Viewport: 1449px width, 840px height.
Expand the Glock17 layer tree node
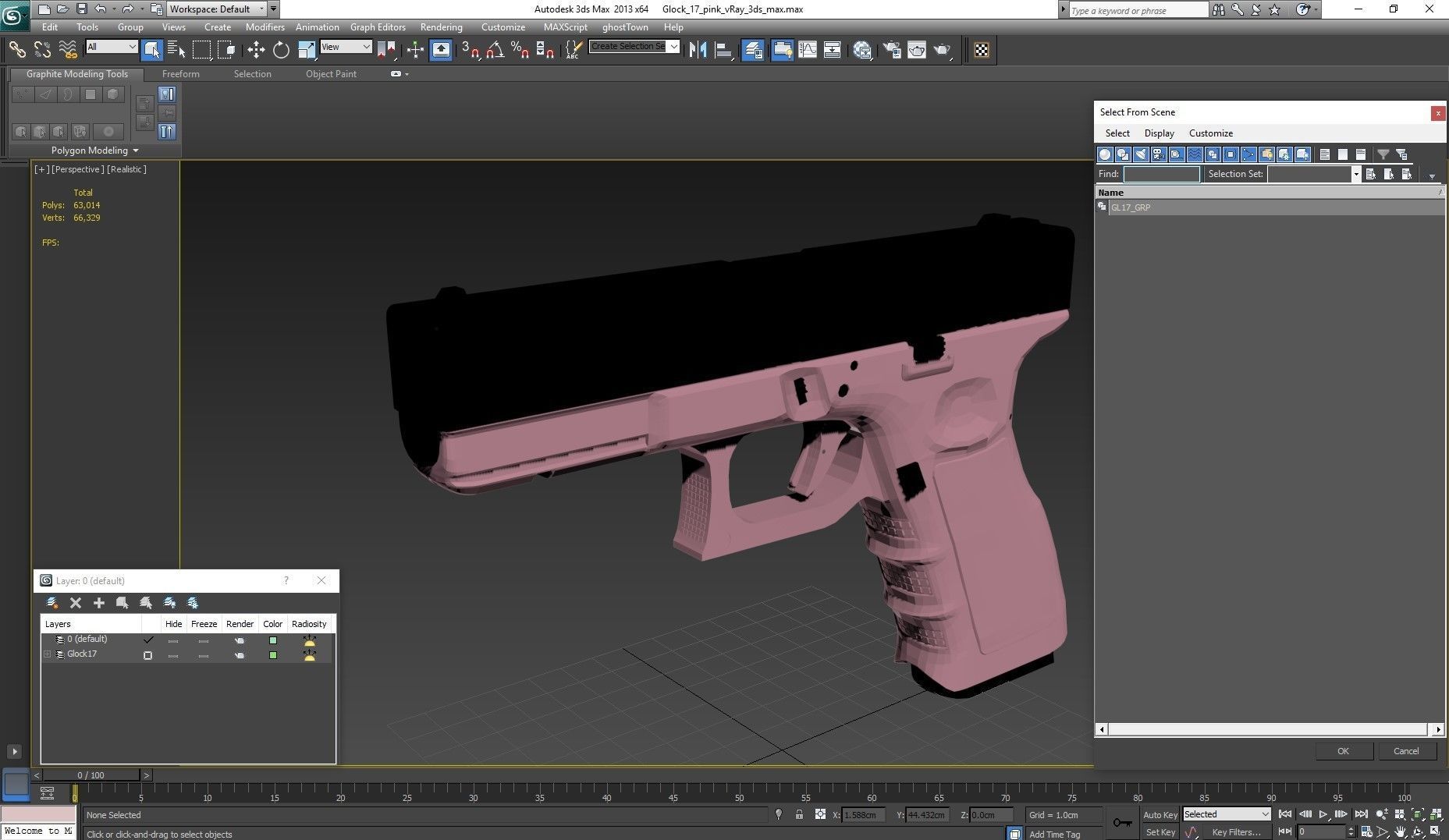(48, 654)
